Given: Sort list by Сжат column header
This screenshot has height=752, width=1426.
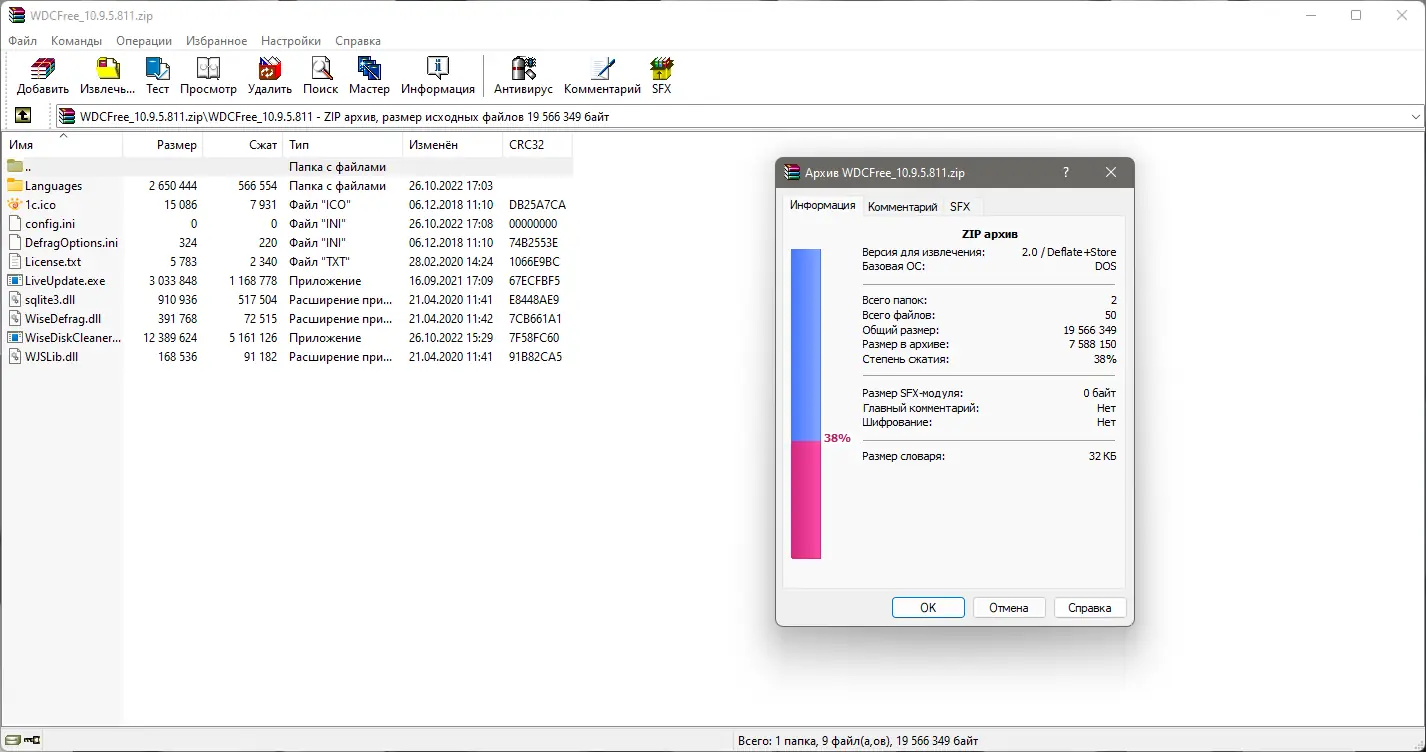Looking at the screenshot, I should (243, 145).
